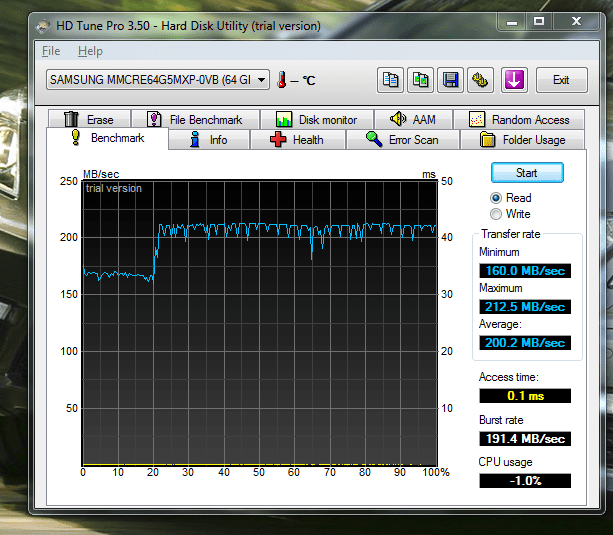613x535 pixels.
Task: Switch to the Random Access tab
Action: tap(519, 119)
